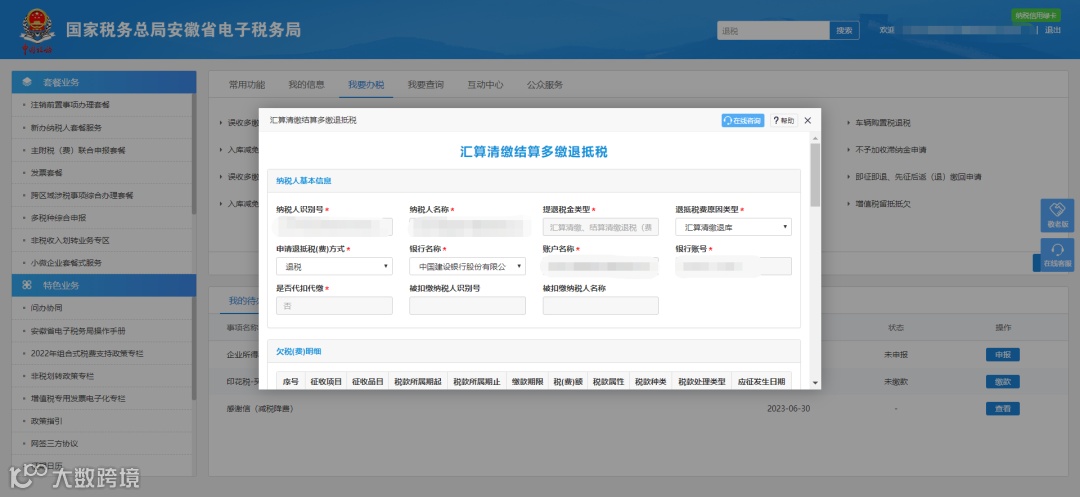
Task: Click the dialog vertical scrollbar thumb
Action: (816, 176)
